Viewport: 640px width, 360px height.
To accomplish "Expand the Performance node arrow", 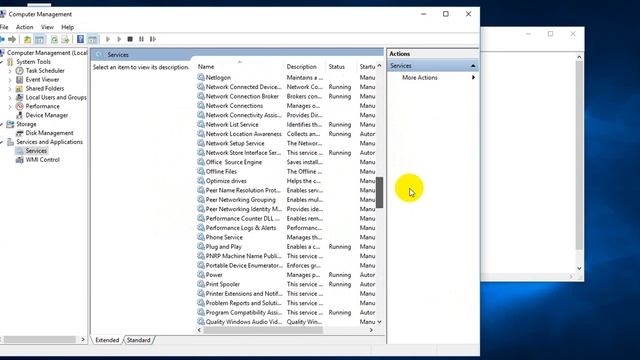I will 10,107.
